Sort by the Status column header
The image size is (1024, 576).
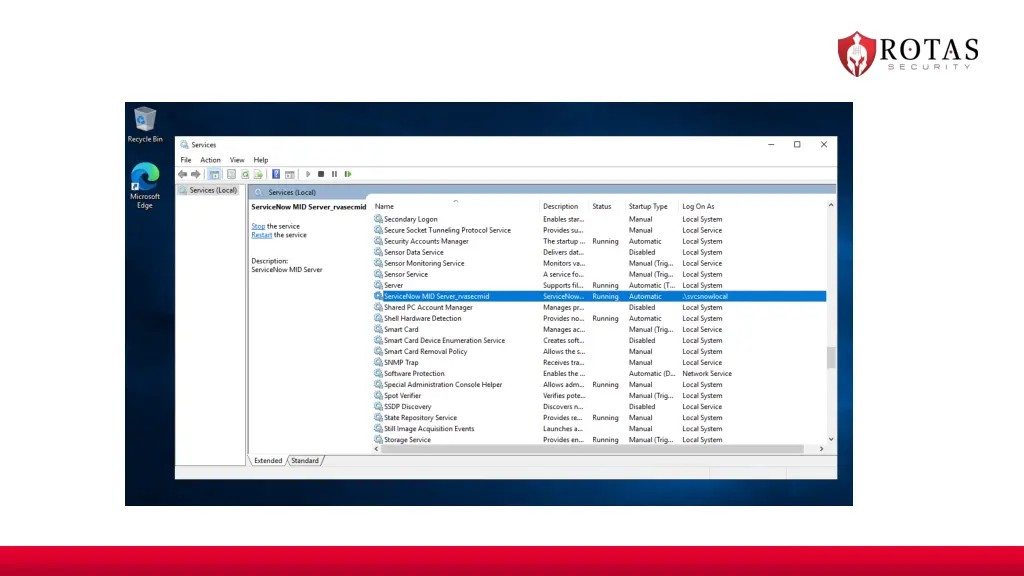607,206
